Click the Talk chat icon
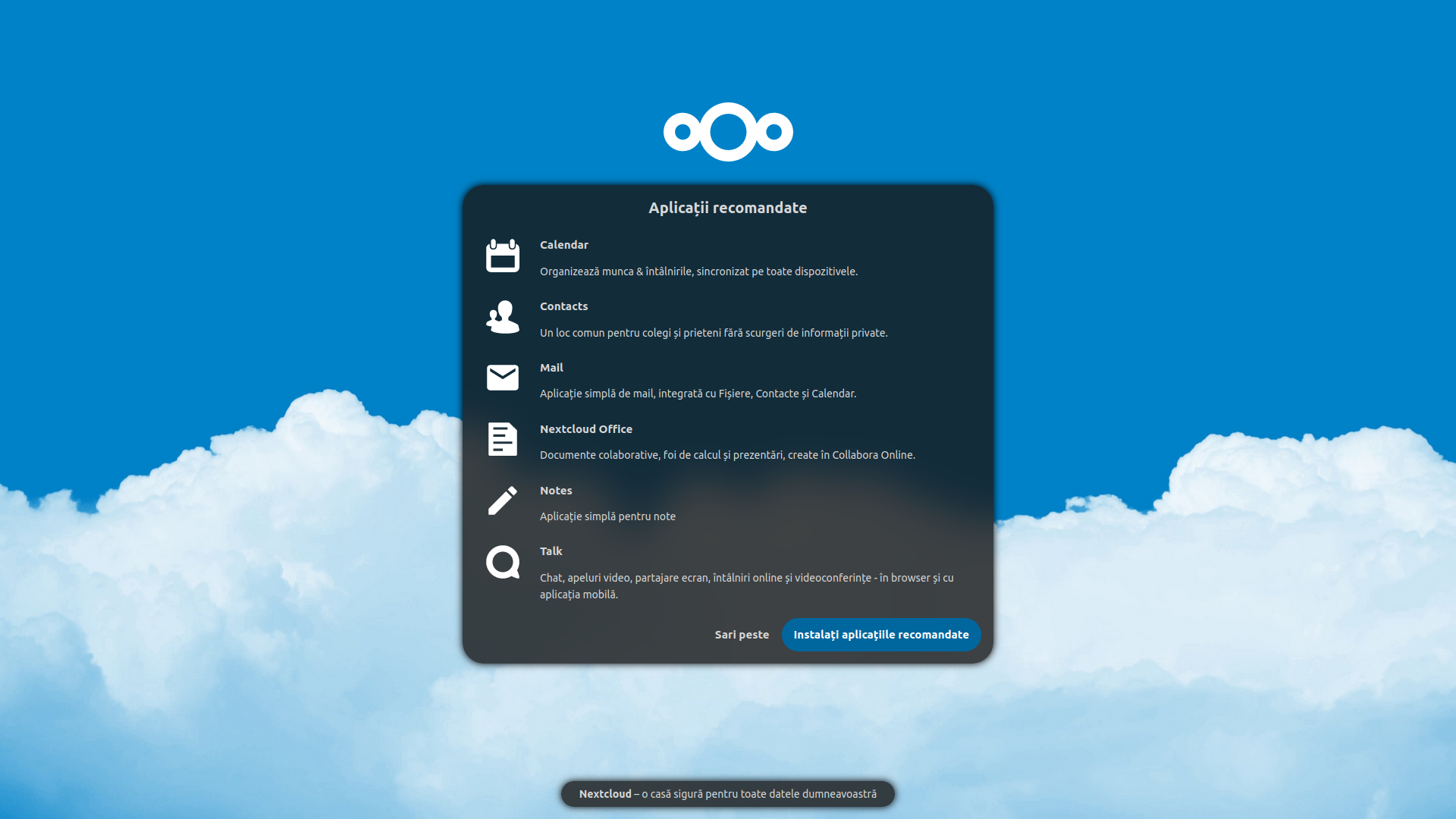This screenshot has height=819, width=1456. pyautogui.click(x=503, y=562)
